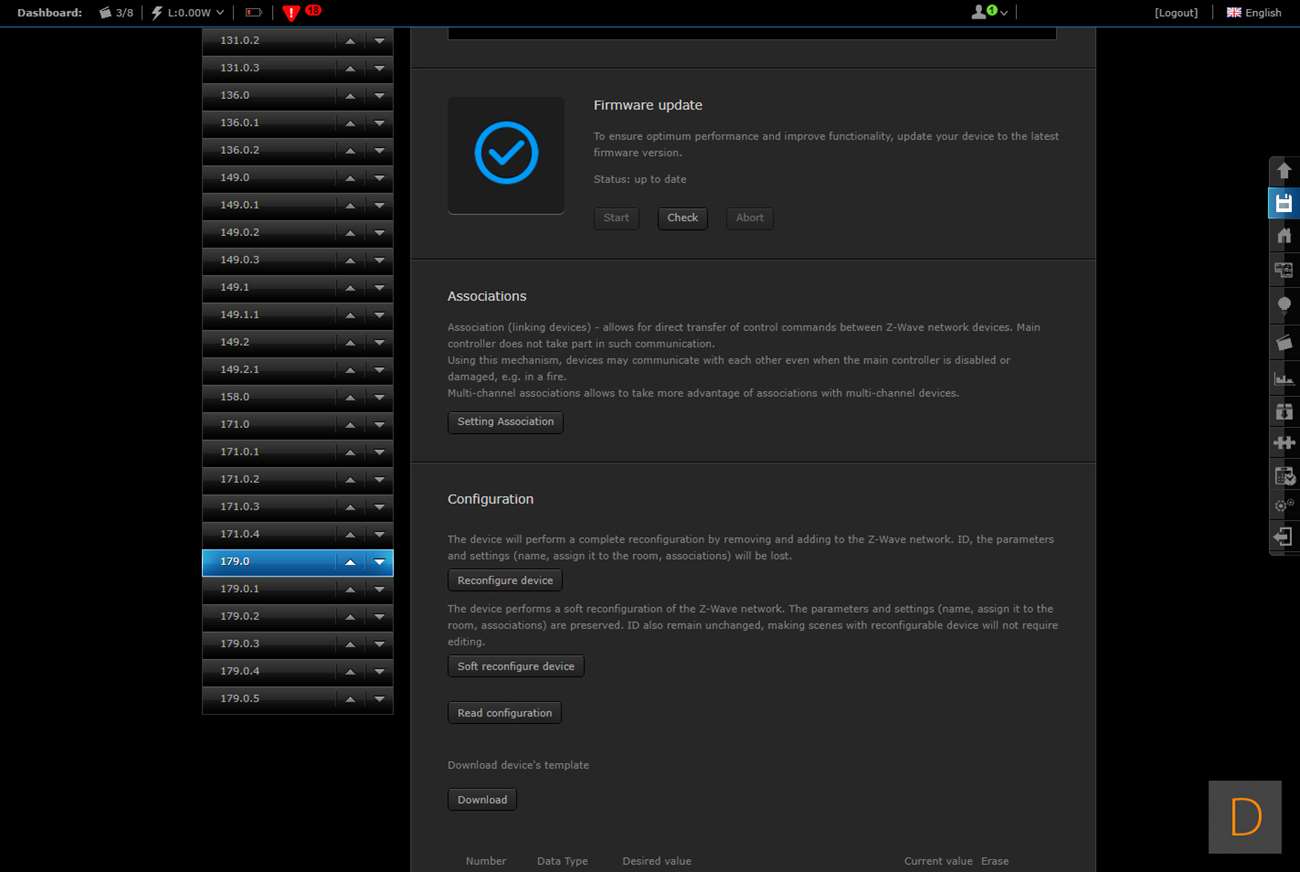Open the bar chart energy sidebar icon
The width and height of the screenshot is (1300, 872).
tap(1284, 378)
